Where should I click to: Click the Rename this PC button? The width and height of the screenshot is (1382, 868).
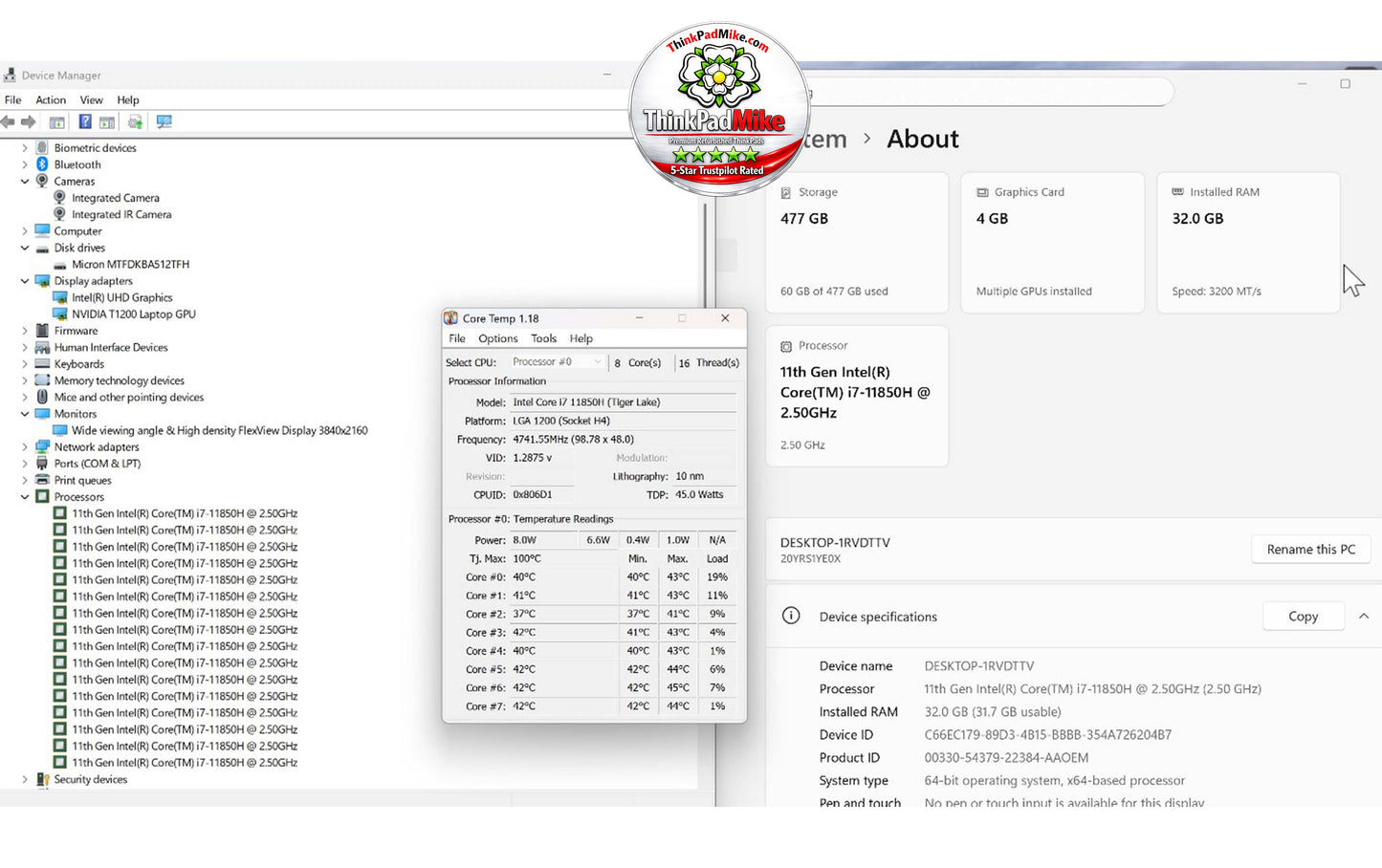pos(1311,549)
